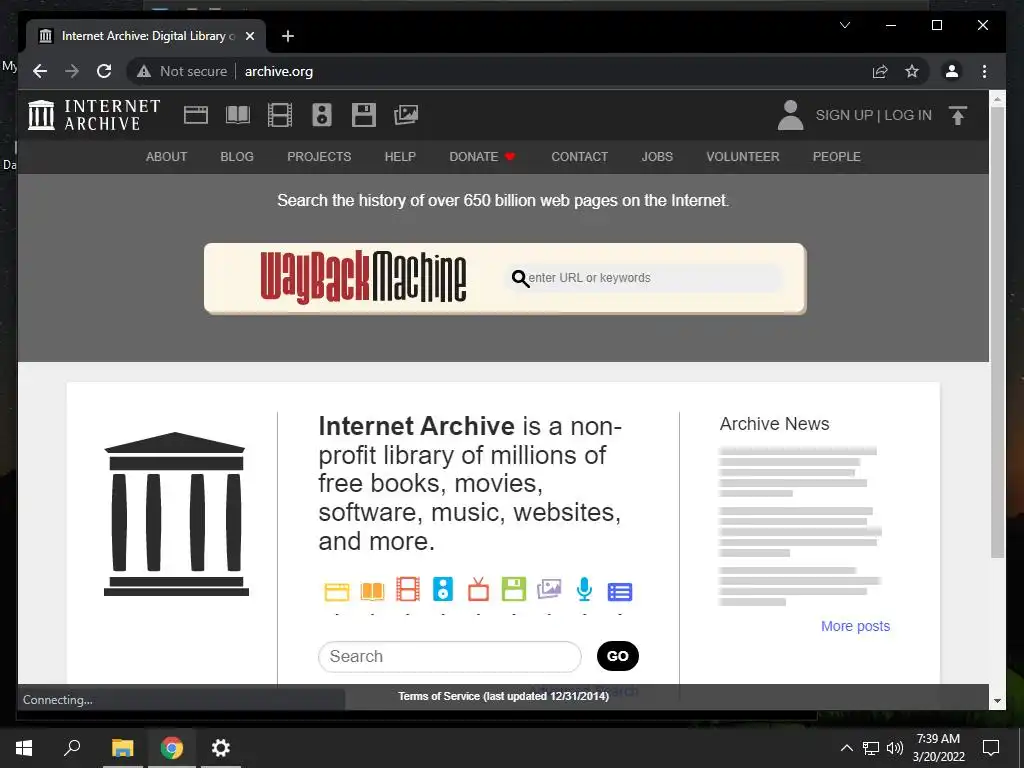
Task: Open the Chrome profile icon
Action: 952,71
